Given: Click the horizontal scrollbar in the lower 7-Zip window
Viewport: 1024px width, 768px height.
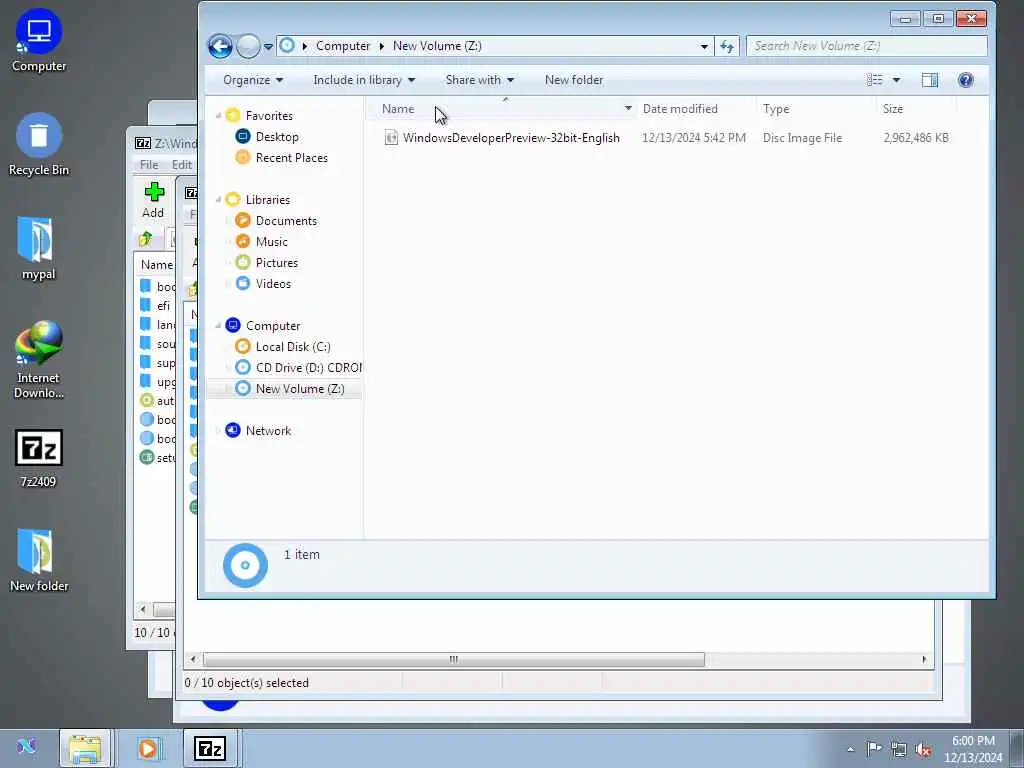Looking at the screenshot, I should point(453,660).
